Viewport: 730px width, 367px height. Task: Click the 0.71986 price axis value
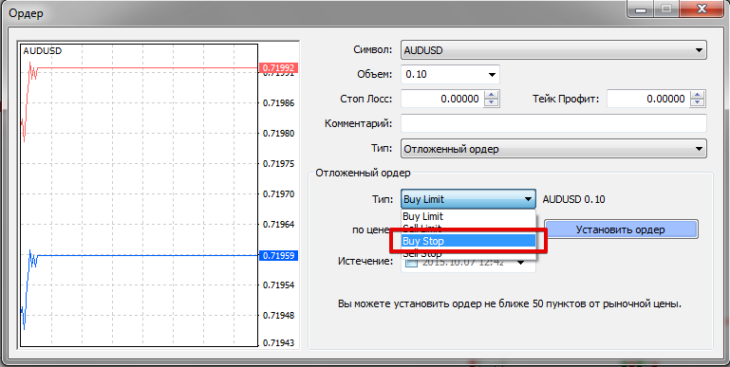(x=279, y=103)
